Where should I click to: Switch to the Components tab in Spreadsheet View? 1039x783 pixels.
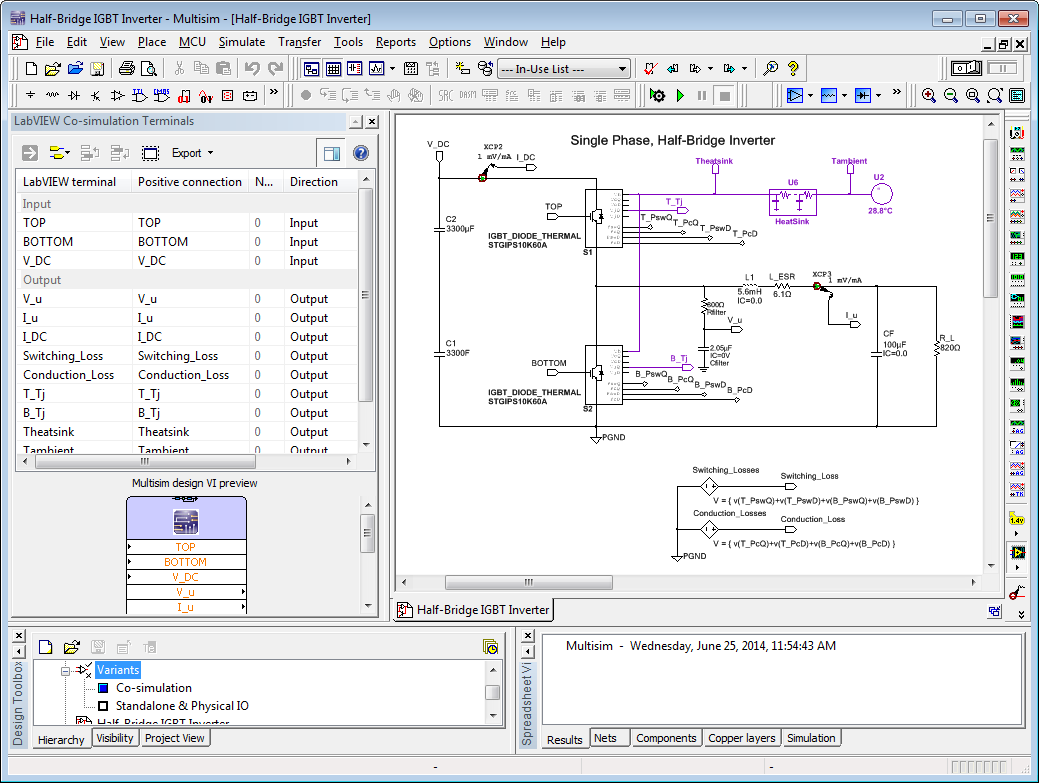[666, 738]
